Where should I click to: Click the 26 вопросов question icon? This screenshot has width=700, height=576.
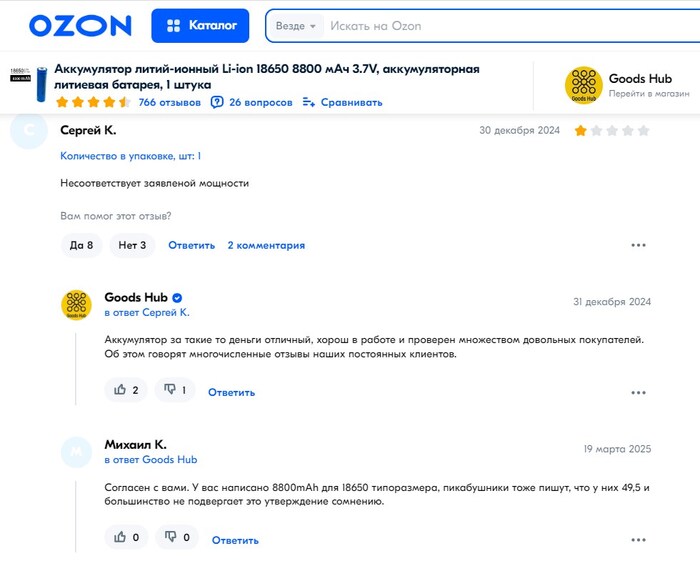[217, 102]
